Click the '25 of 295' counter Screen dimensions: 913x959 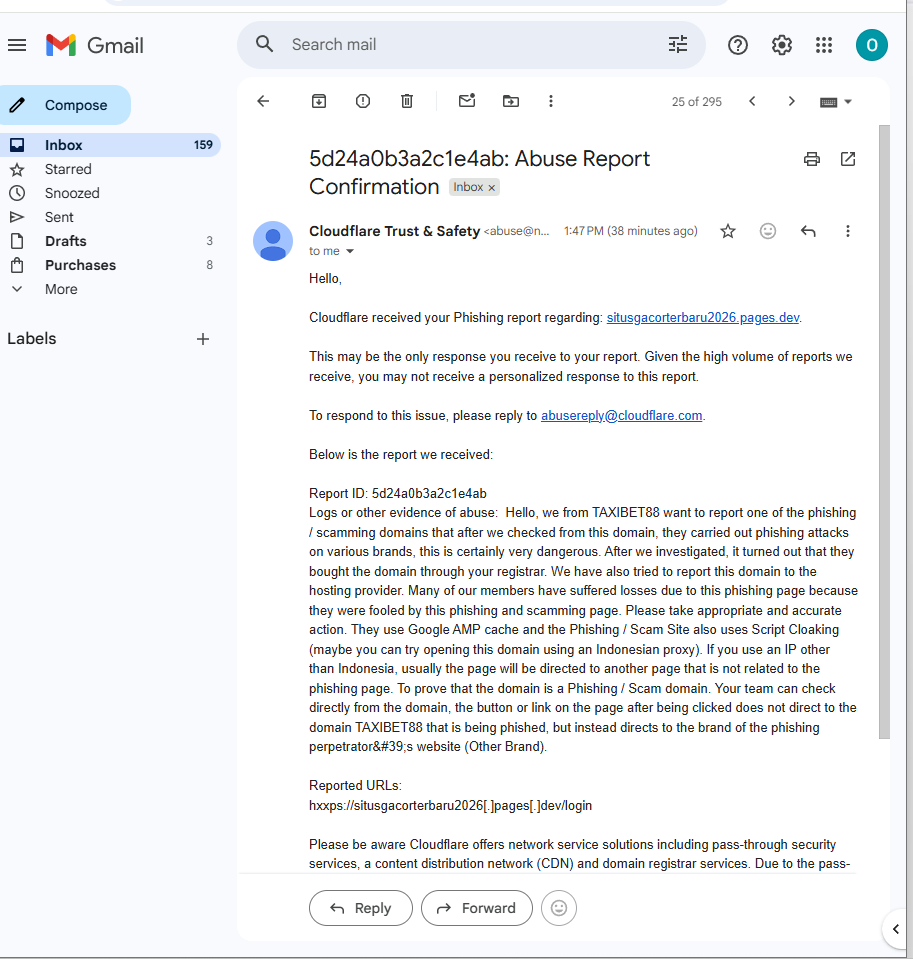tap(697, 102)
